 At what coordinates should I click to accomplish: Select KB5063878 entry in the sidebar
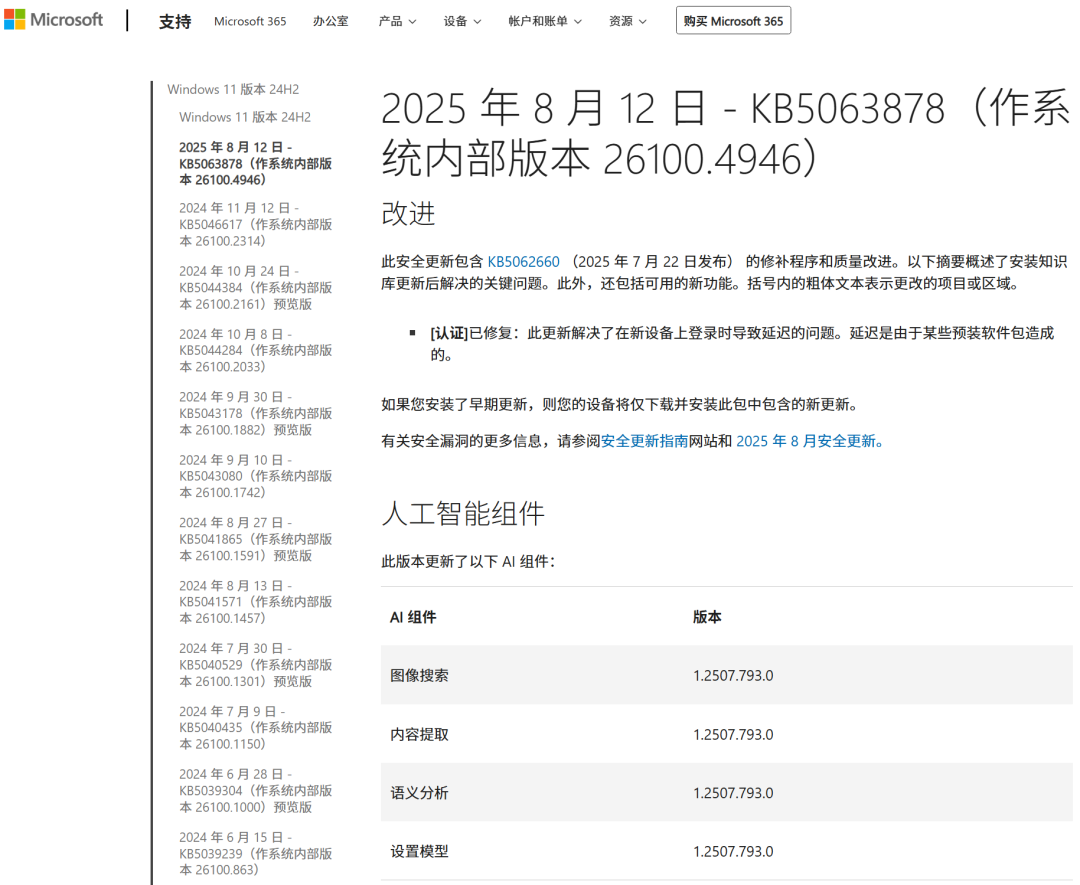(x=256, y=164)
